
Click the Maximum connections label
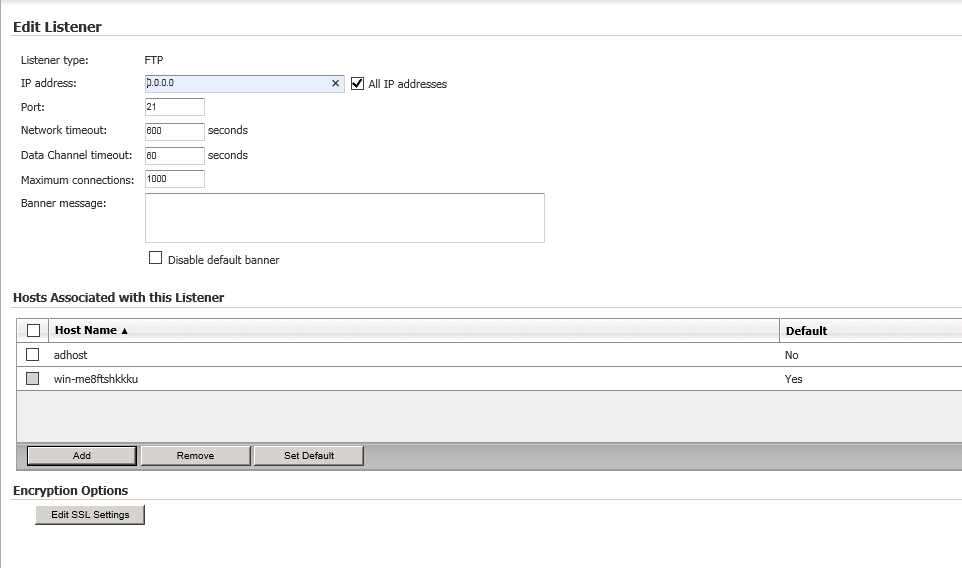point(77,180)
